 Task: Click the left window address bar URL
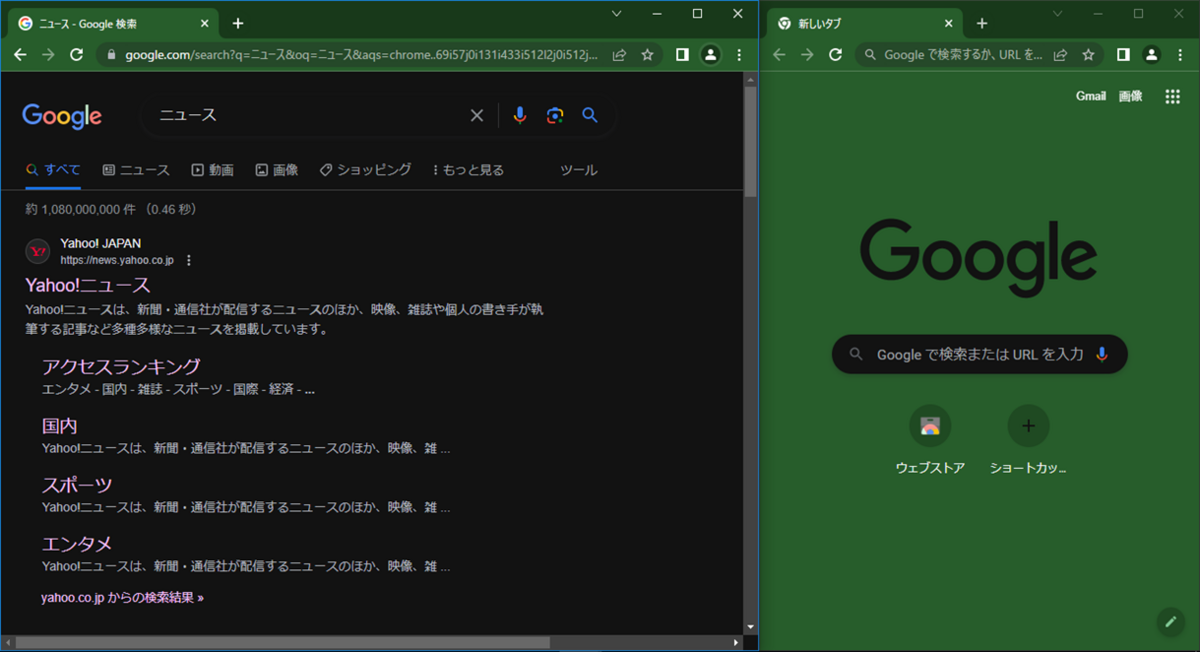pyautogui.click(x=361, y=55)
